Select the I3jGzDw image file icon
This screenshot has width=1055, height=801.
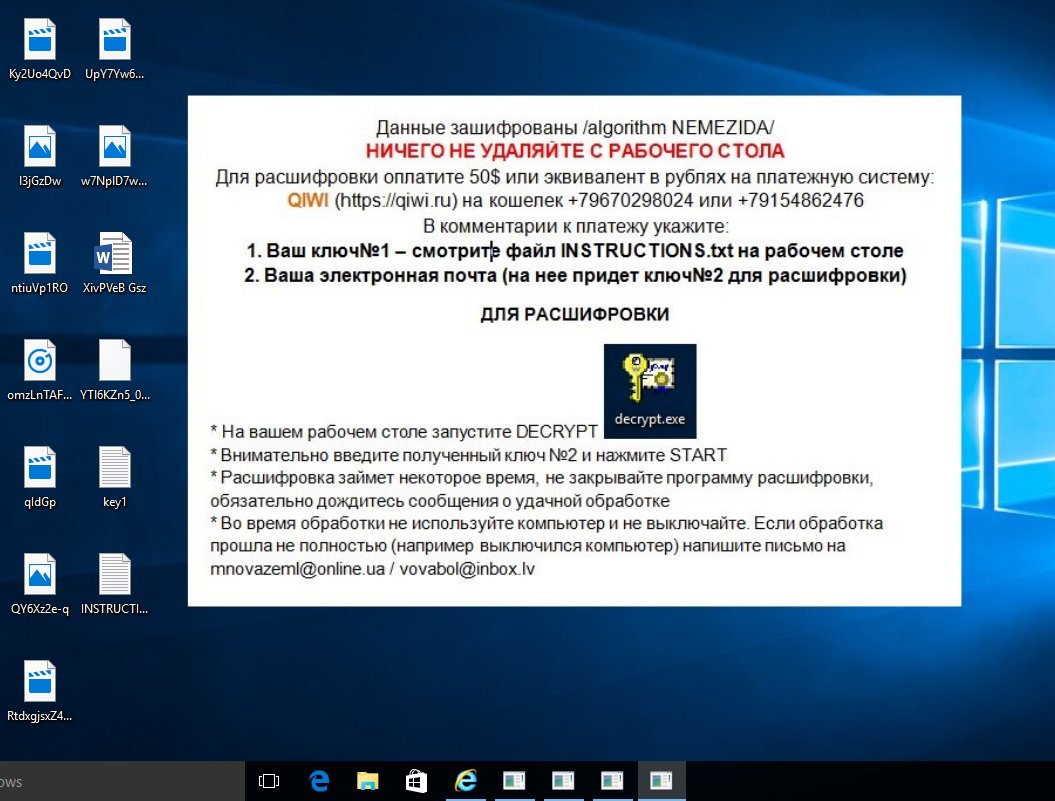(40, 146)
